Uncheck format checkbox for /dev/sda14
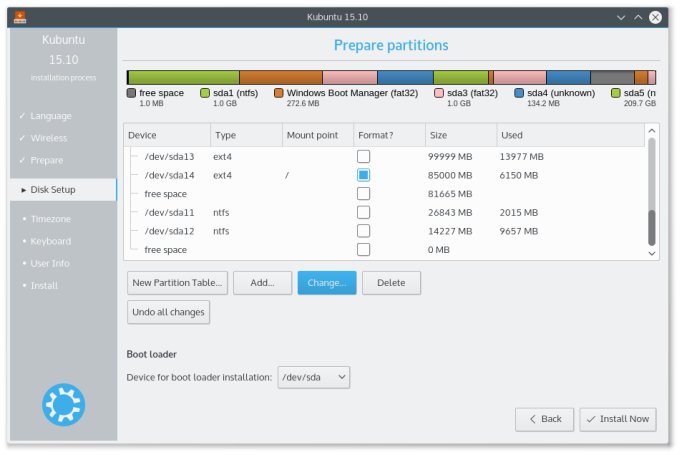The width and height of the screenshot is (680, 455). (x=363, y=175)
